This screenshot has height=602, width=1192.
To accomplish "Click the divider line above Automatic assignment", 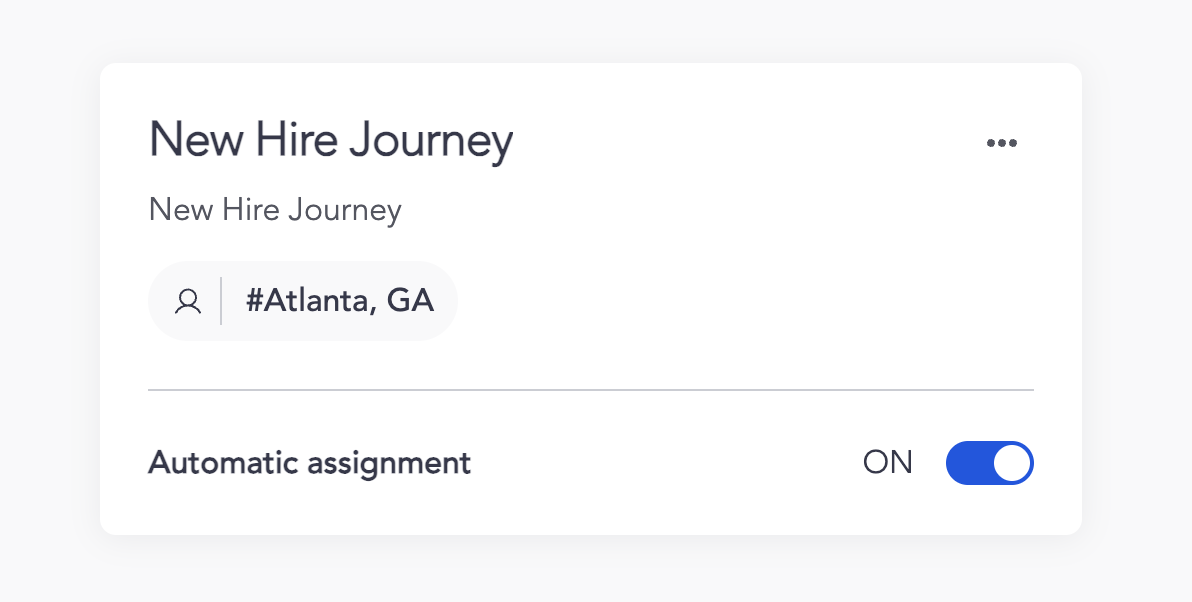I will [590, 389].
